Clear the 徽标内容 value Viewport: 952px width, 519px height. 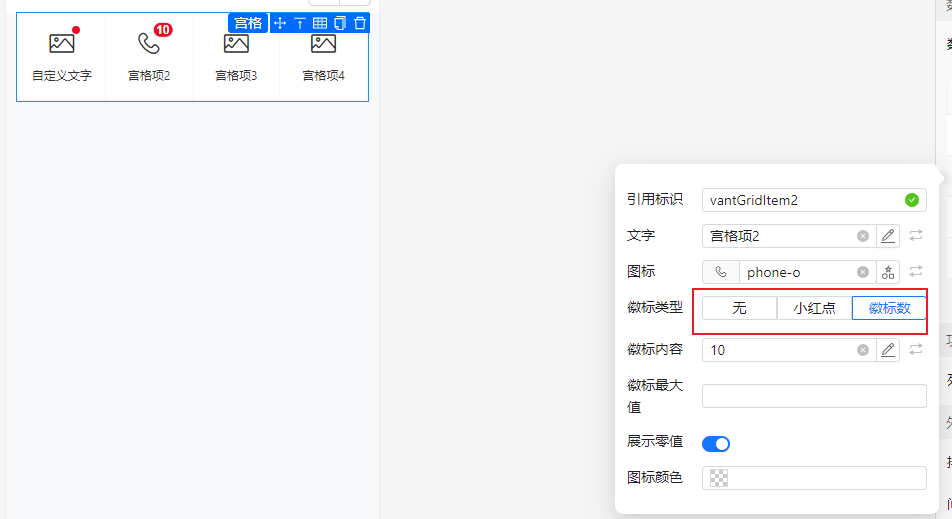pyautogui.click(x=863, y=350)
